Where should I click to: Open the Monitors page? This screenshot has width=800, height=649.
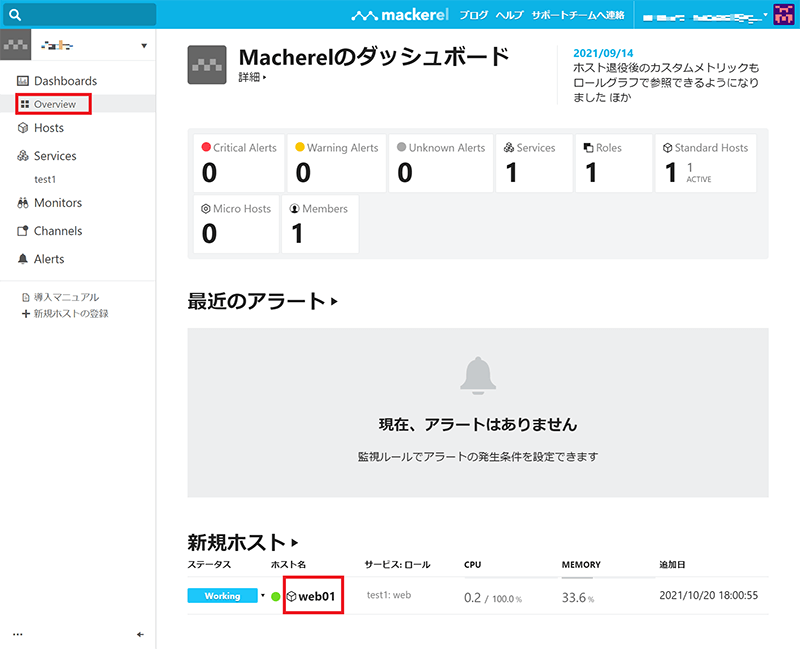point(57,203)
